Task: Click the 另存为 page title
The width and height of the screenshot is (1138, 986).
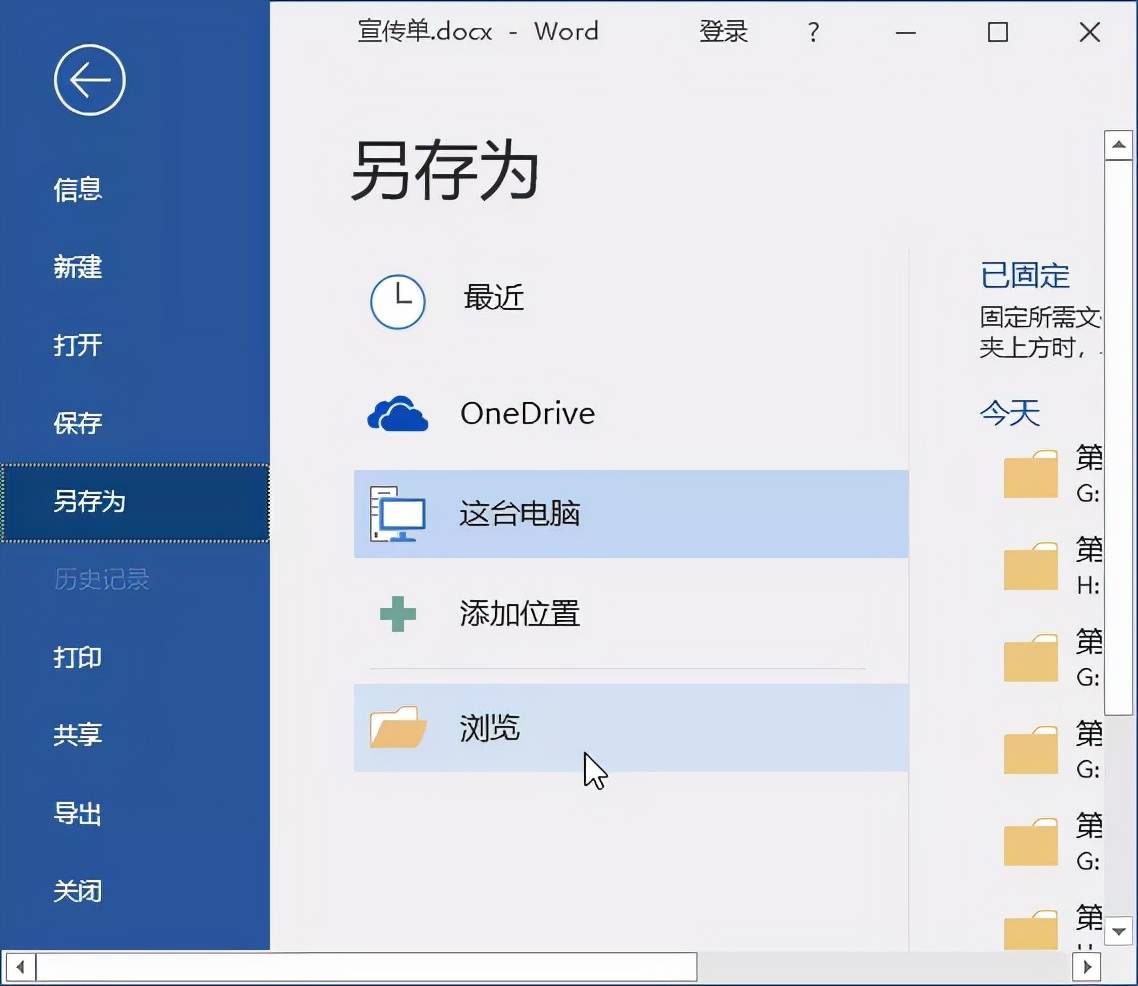Action: (x=445, y=171)
